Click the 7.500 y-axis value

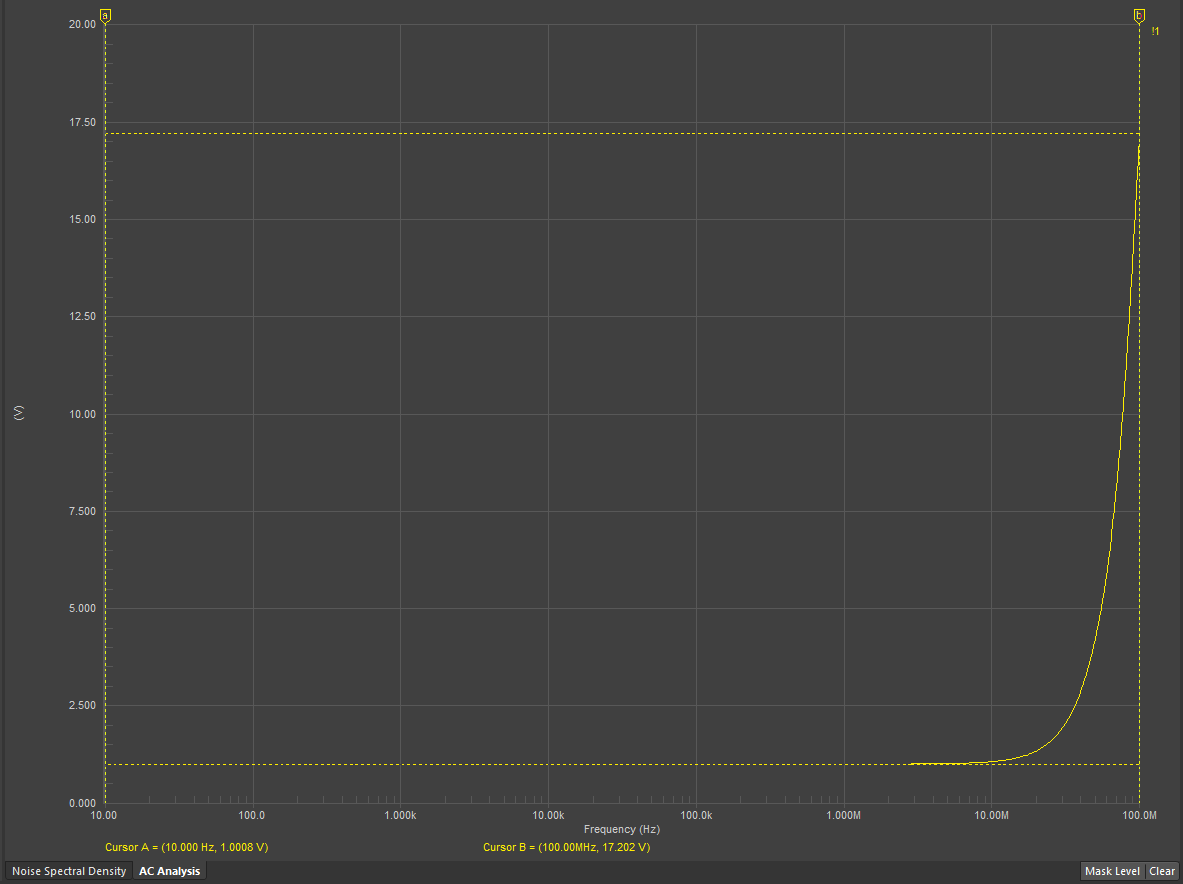click(83, 511)
